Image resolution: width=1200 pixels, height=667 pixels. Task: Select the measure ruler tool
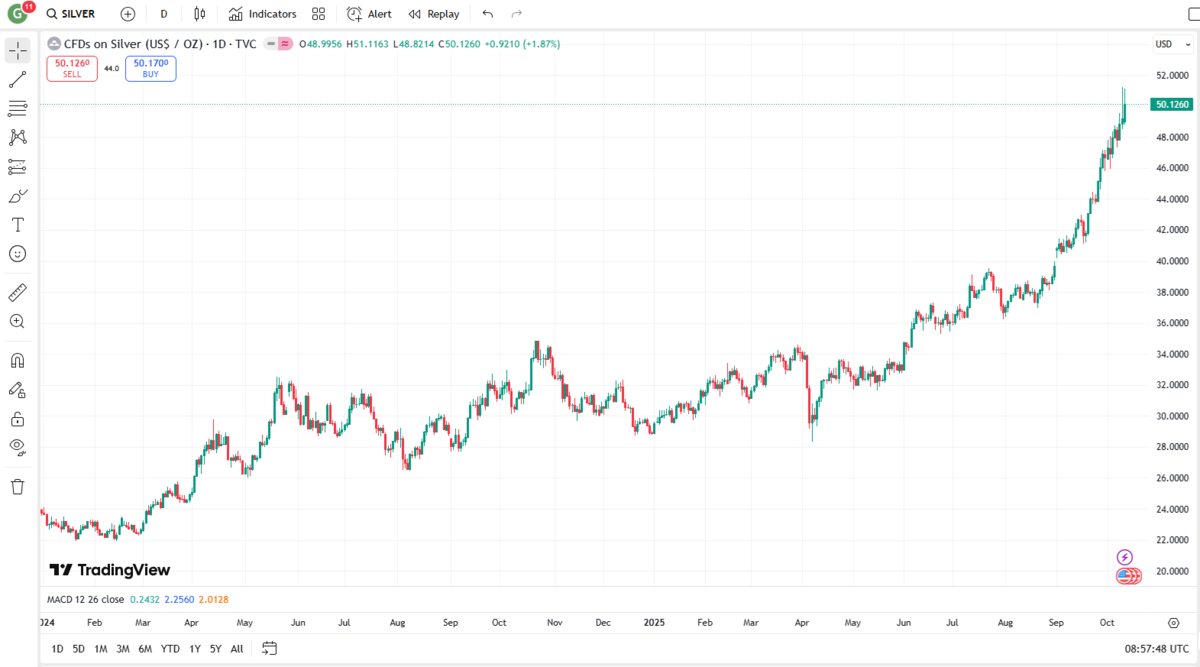tap(17, 292)
